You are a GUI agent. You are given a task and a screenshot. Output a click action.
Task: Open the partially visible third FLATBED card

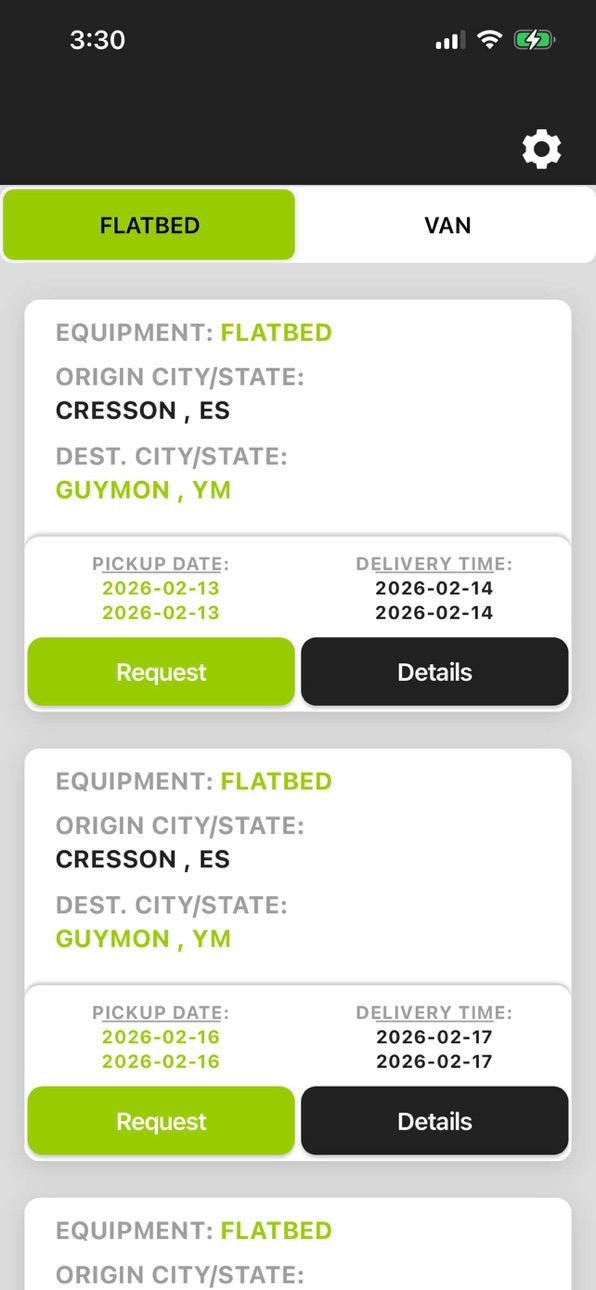coord(298,1244)
